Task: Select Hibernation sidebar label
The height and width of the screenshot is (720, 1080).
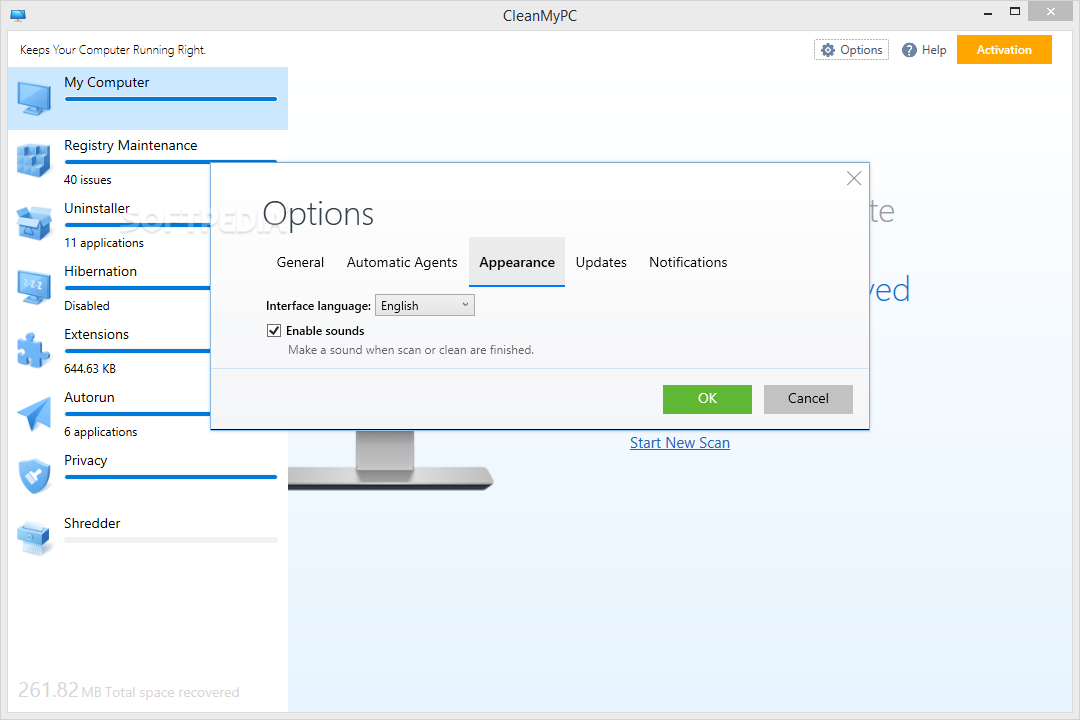Action: tap(101, 271)
